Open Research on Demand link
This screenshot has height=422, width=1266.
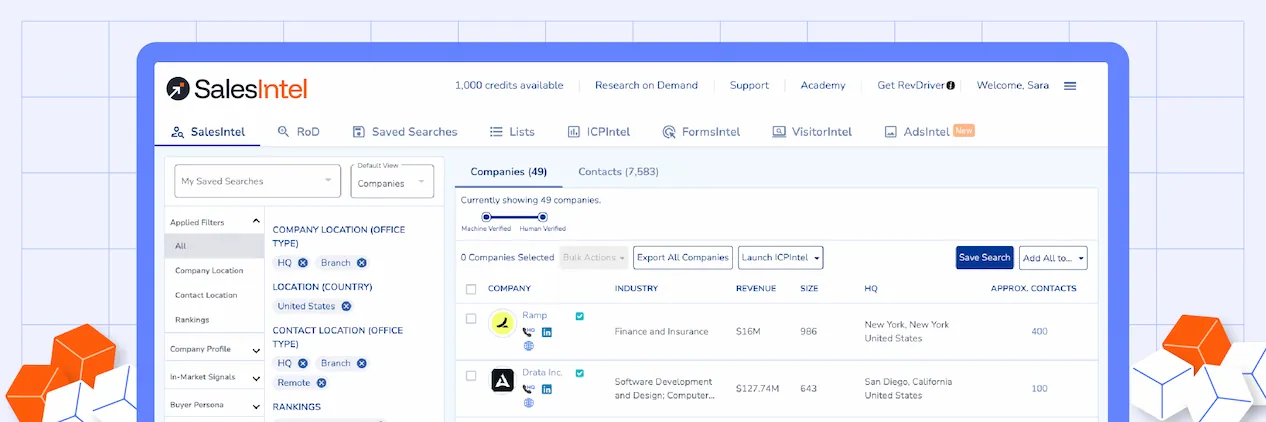click(646, 86)
